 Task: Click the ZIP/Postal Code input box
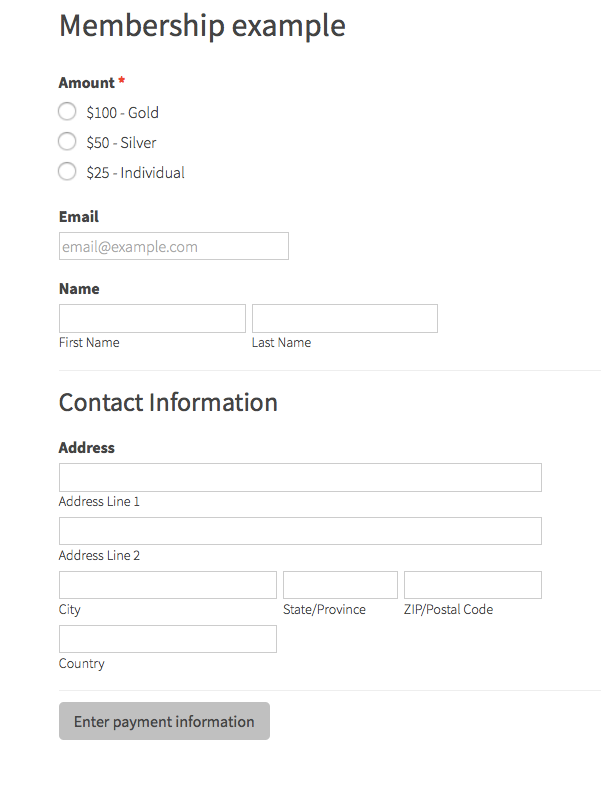point(473,585)
